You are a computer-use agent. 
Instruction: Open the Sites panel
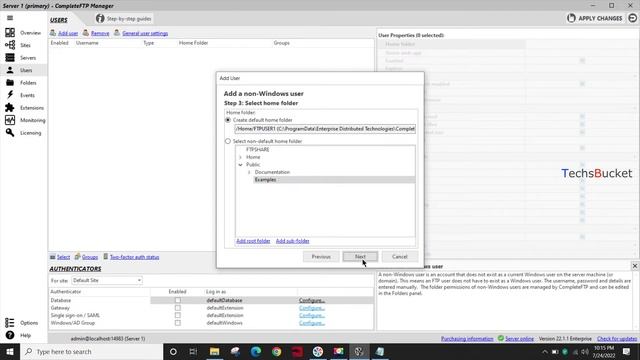click(x=18, y=45)
